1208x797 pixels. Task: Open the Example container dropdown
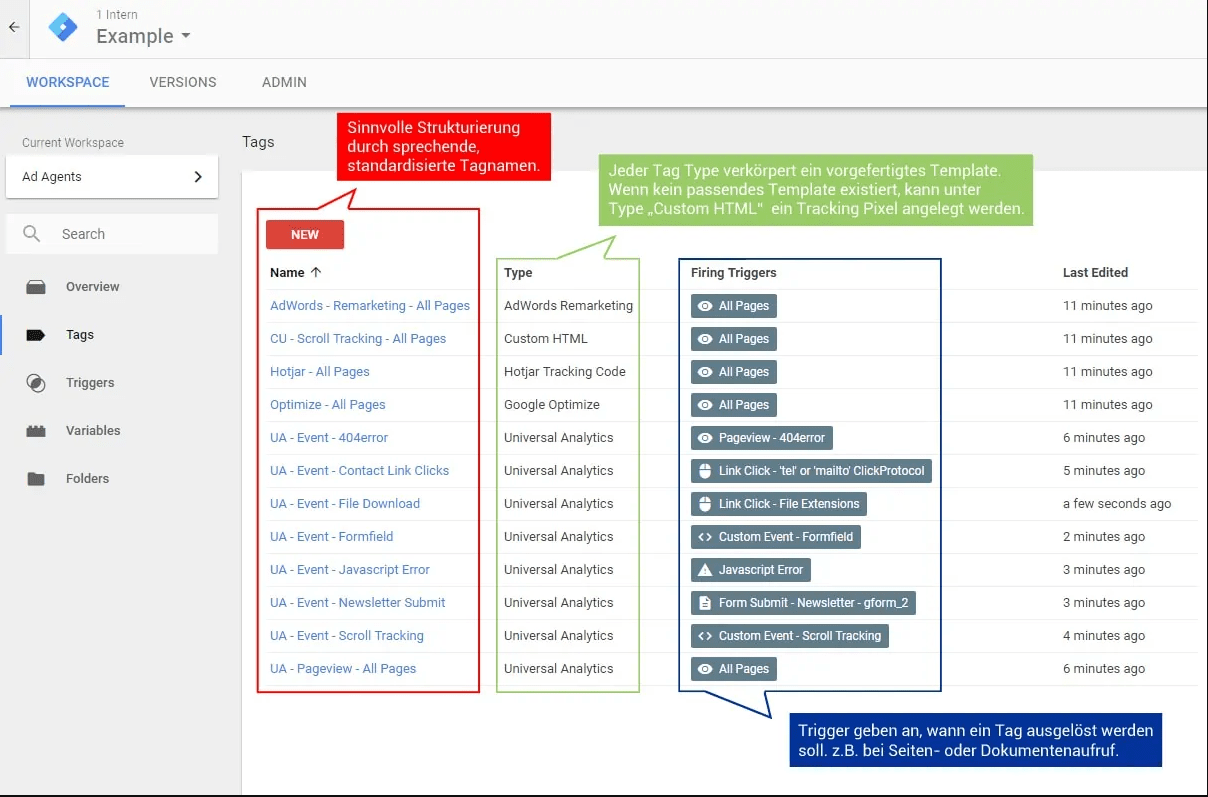(x=143, y=36)
